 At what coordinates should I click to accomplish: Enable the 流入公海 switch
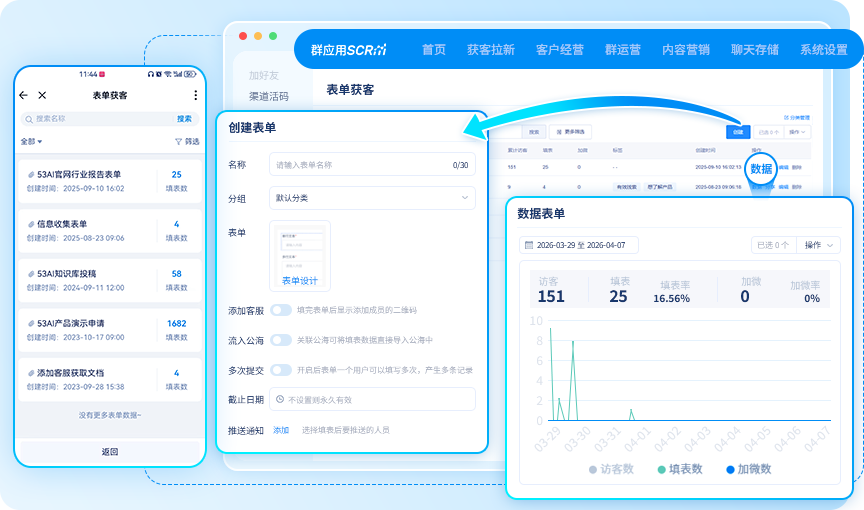point(281,340)
